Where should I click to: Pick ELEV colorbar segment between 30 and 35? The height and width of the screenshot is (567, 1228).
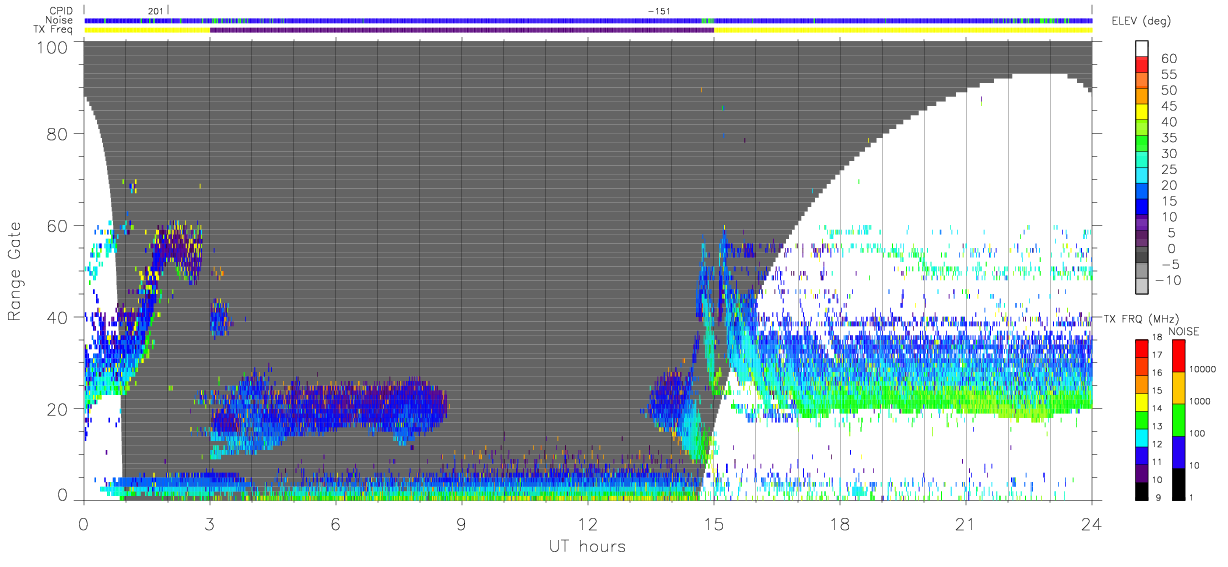pyautogui.click(x=1142, y=144)
